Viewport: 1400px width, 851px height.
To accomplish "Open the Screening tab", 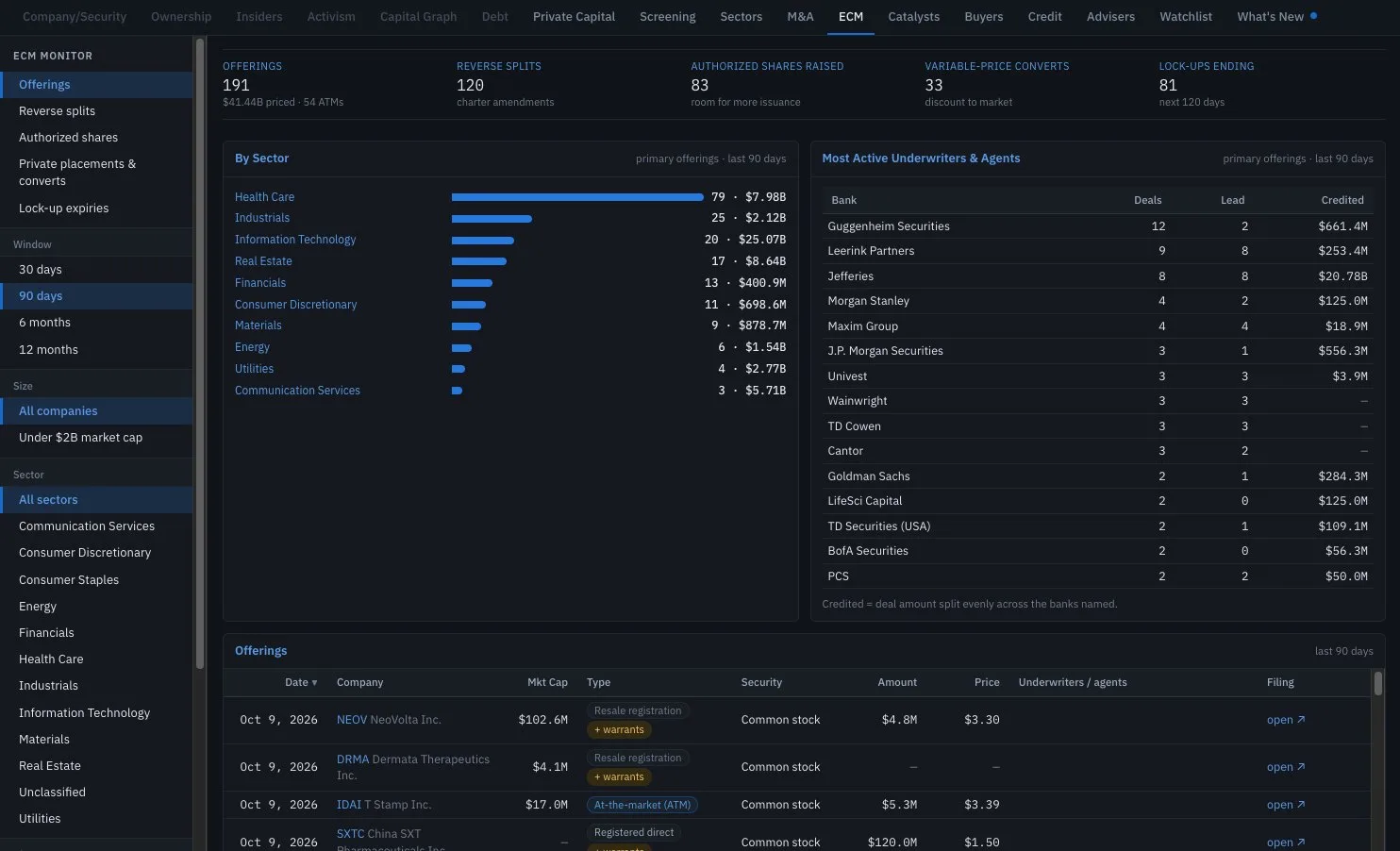I will pos(668,17).
